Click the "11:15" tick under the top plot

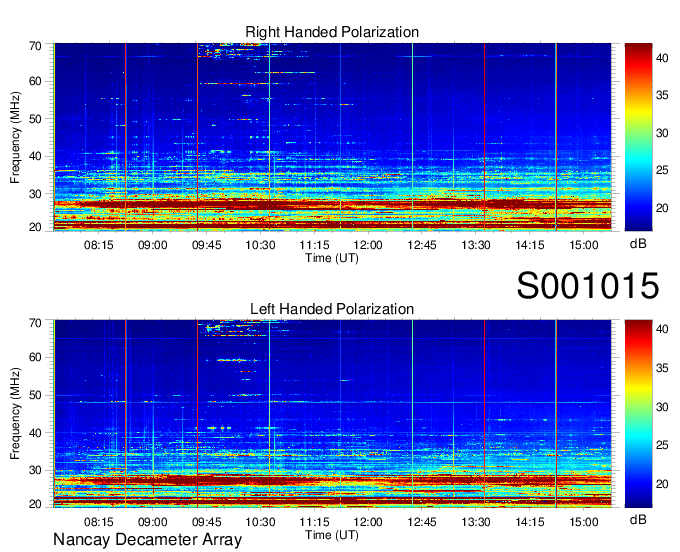click(314, 245)
